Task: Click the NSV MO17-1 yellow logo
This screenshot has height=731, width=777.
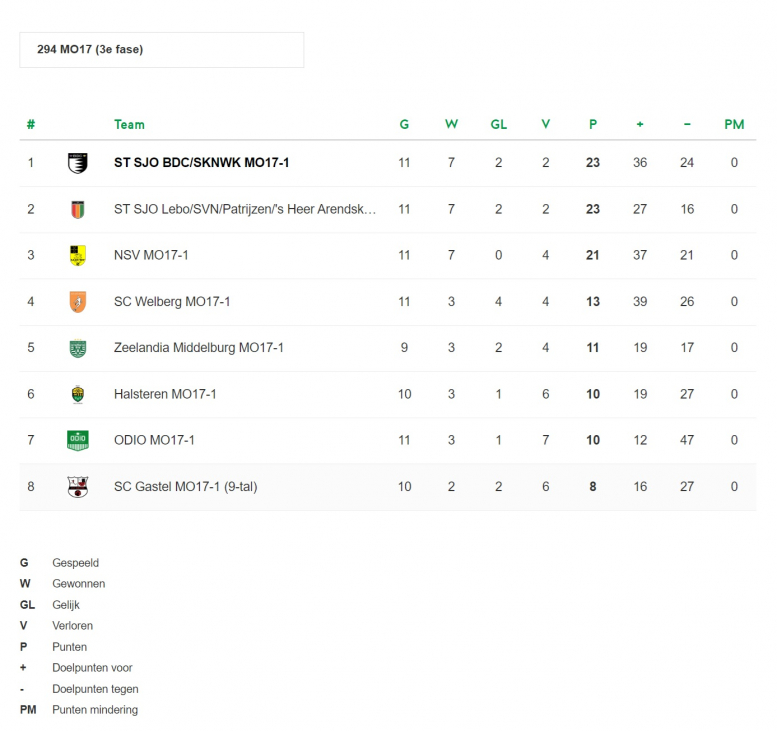Action: coord(77,255)
